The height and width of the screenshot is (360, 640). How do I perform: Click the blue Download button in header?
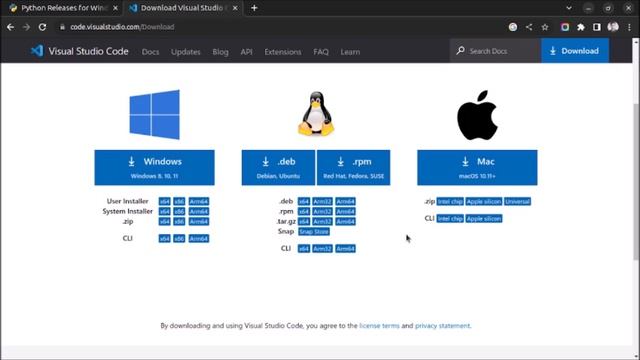point(575,51)
